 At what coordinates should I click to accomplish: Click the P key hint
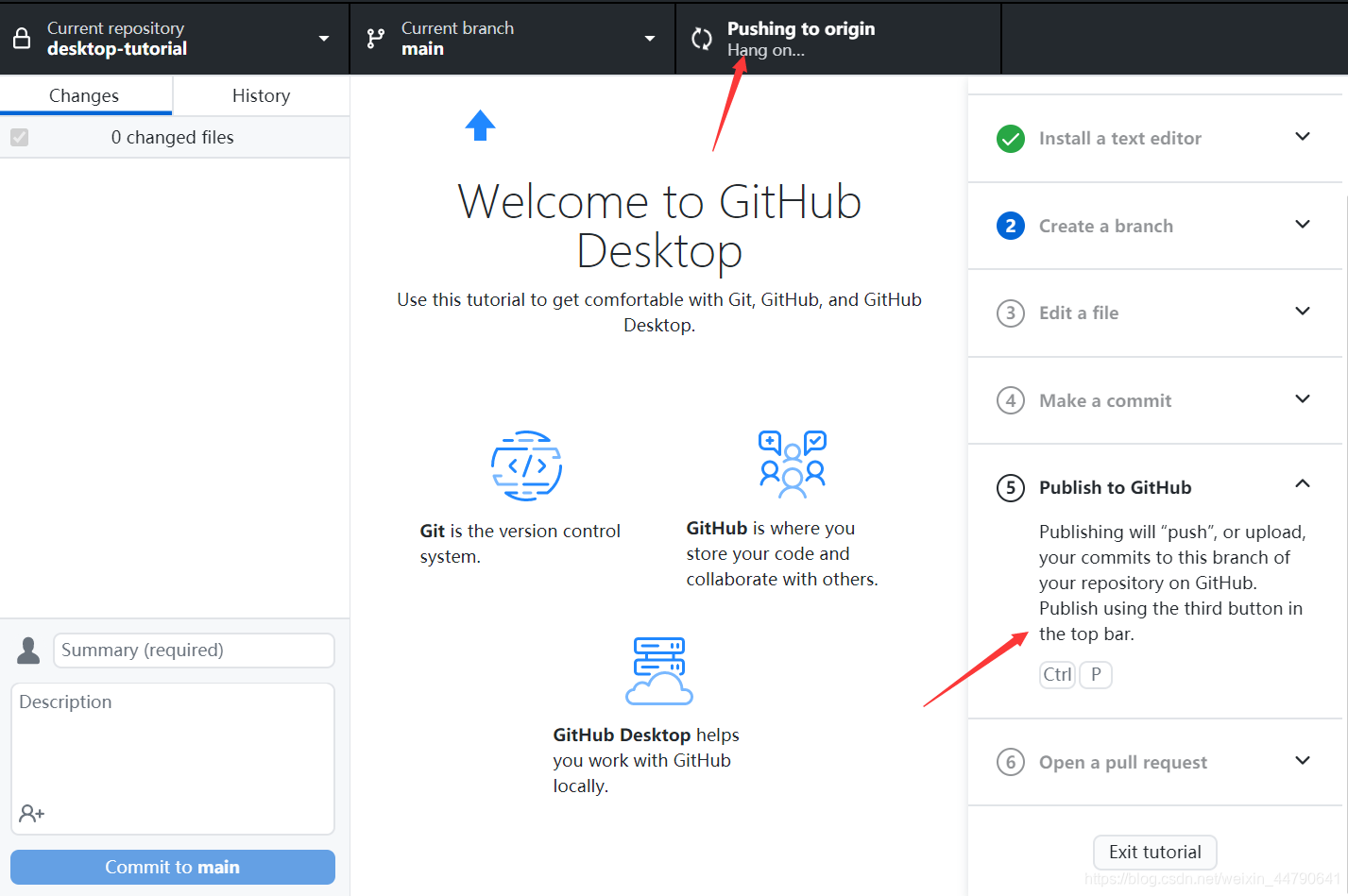point(1096,674)
